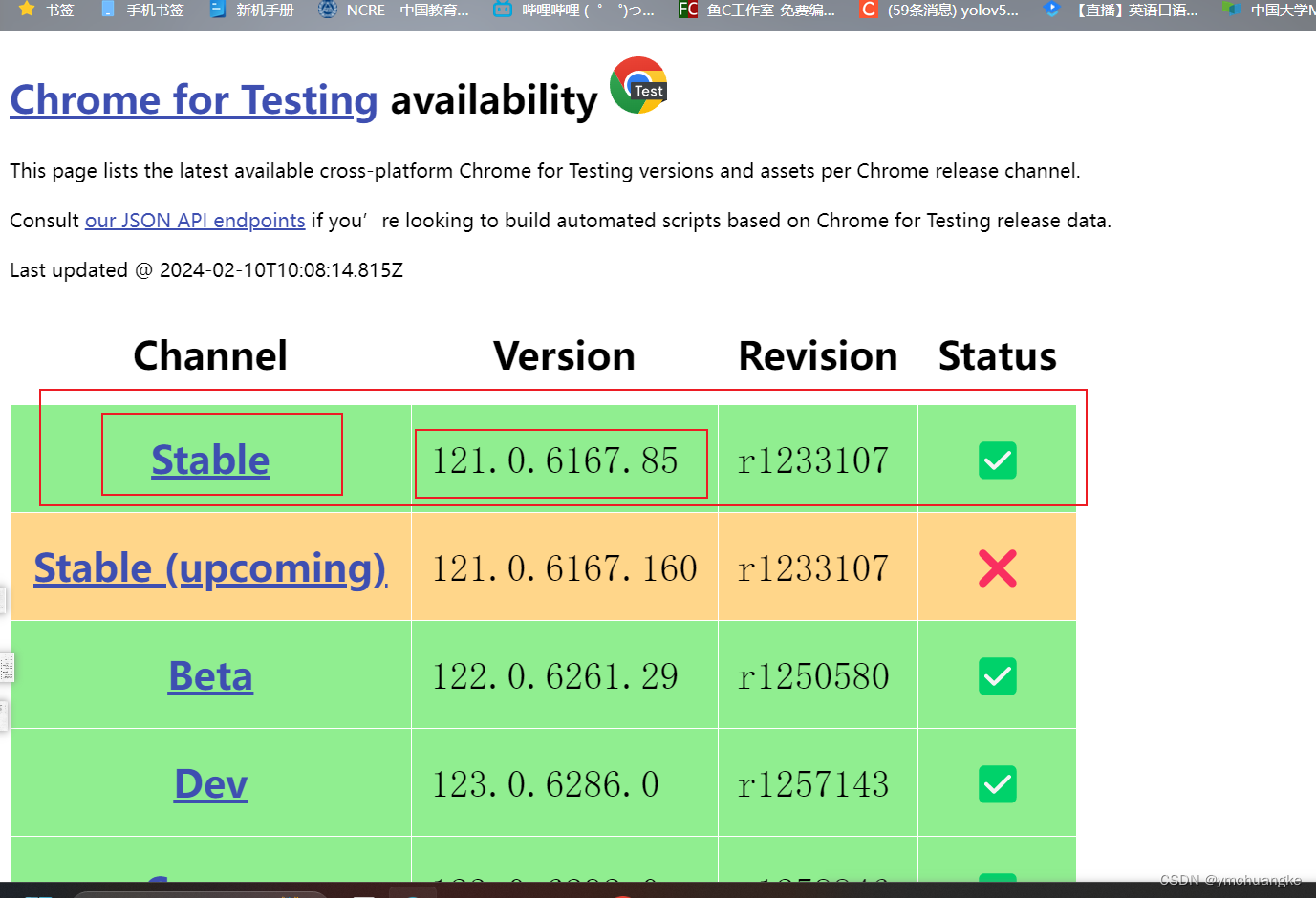1316x898 pixels.
Task: Select version 123.0.6286.0
Action: (x=545, y=784)
